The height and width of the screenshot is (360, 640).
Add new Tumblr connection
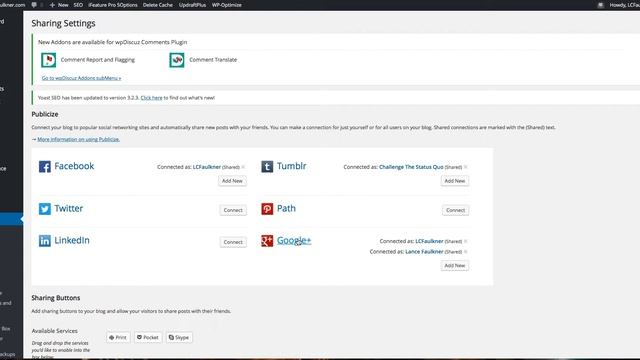(x=455, y=181)
